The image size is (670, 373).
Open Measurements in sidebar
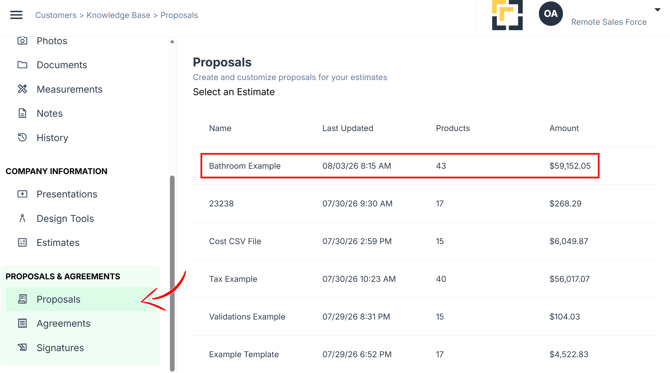(x=69, y=89)
